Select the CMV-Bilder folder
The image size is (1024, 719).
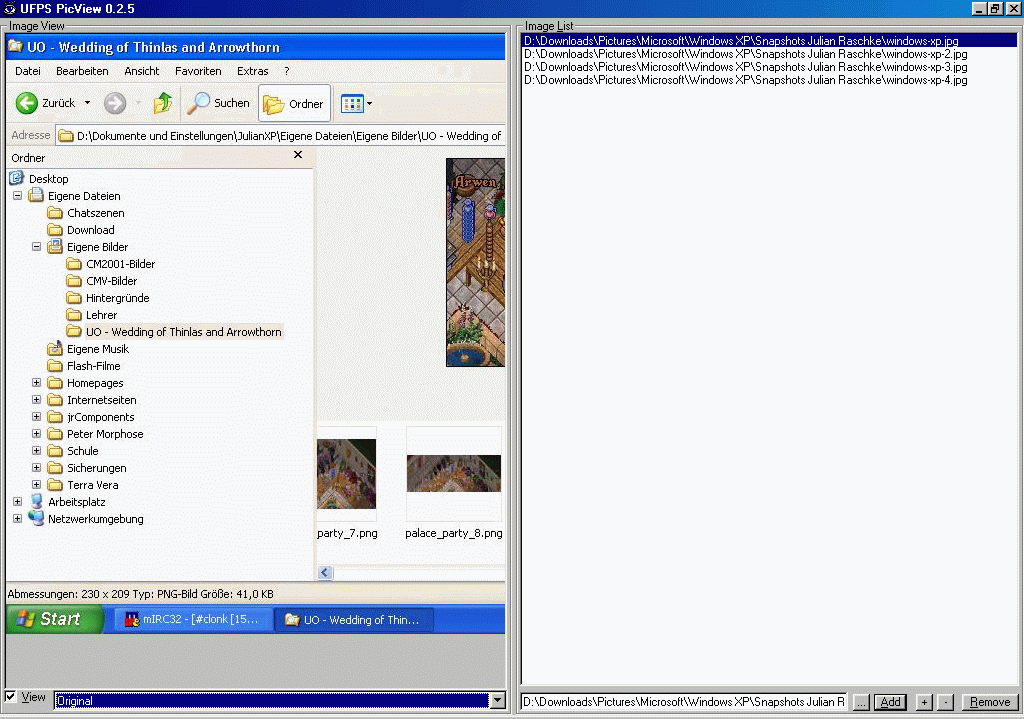point(112,281)
